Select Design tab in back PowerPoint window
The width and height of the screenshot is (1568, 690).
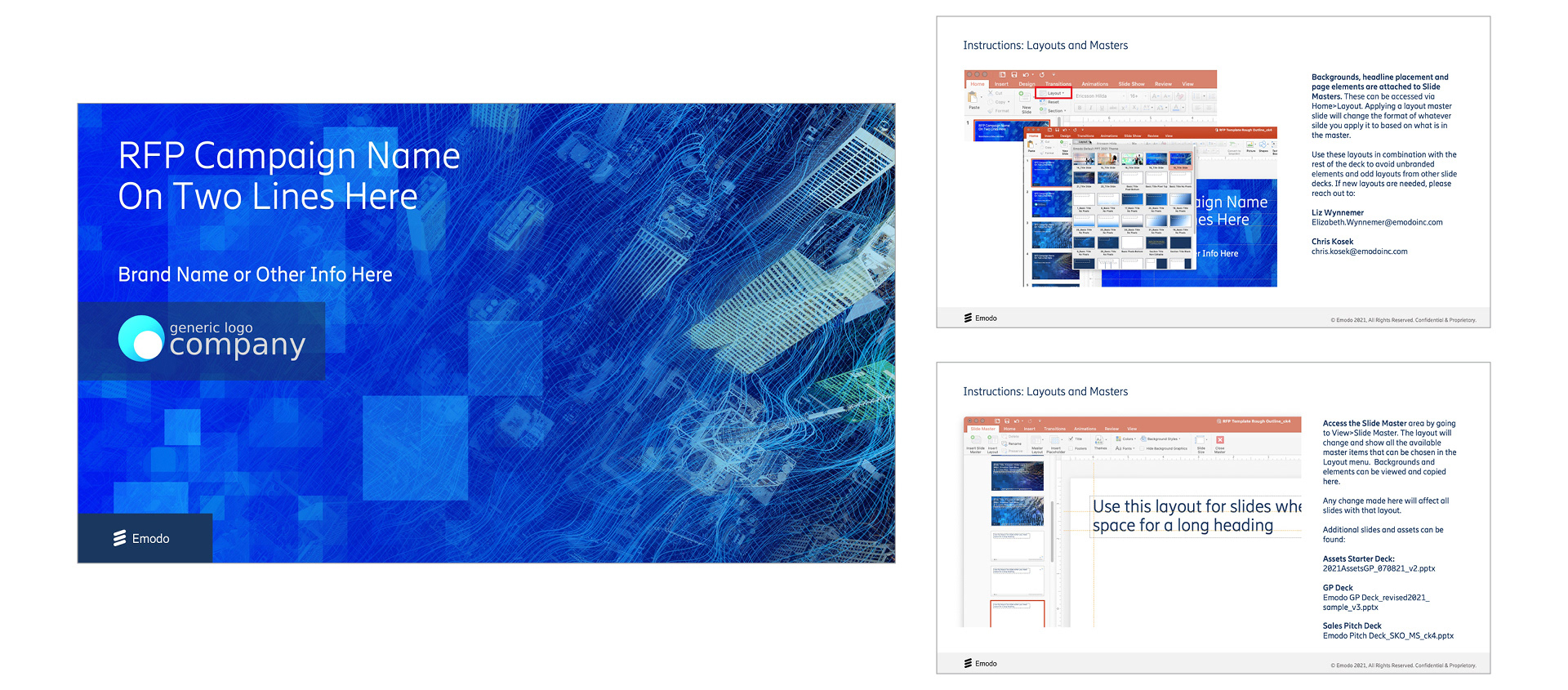[x=1027, y=83]
